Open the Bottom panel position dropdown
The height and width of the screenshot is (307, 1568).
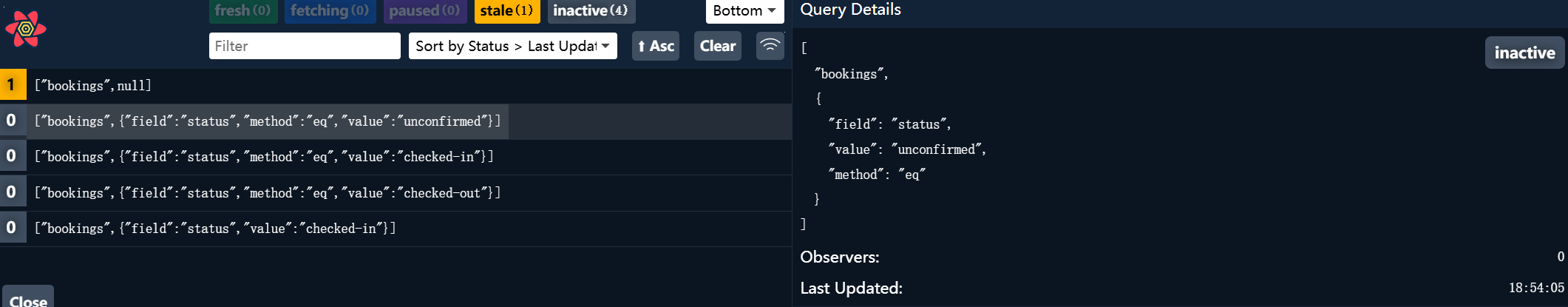click(744, 10)
